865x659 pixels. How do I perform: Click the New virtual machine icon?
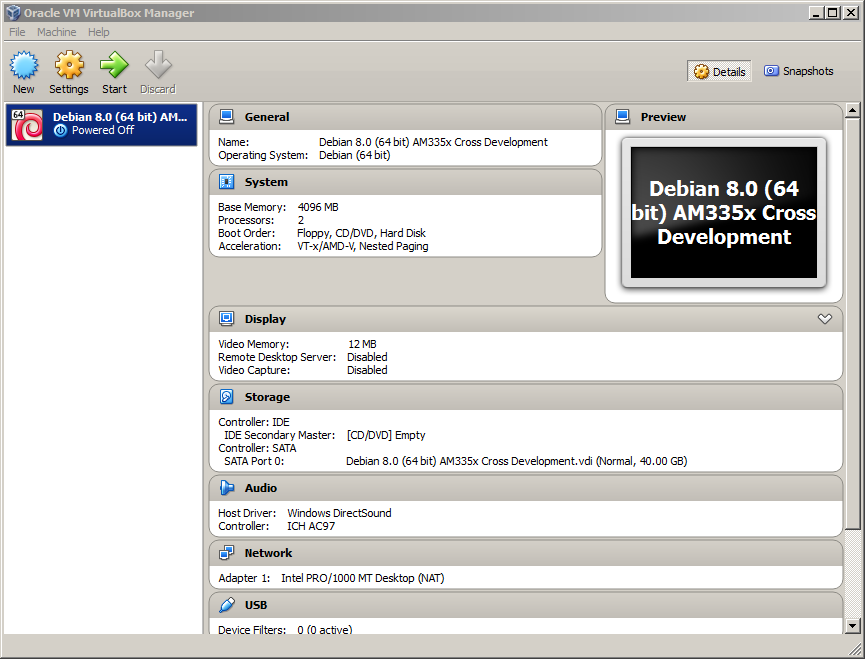[24, 65]
